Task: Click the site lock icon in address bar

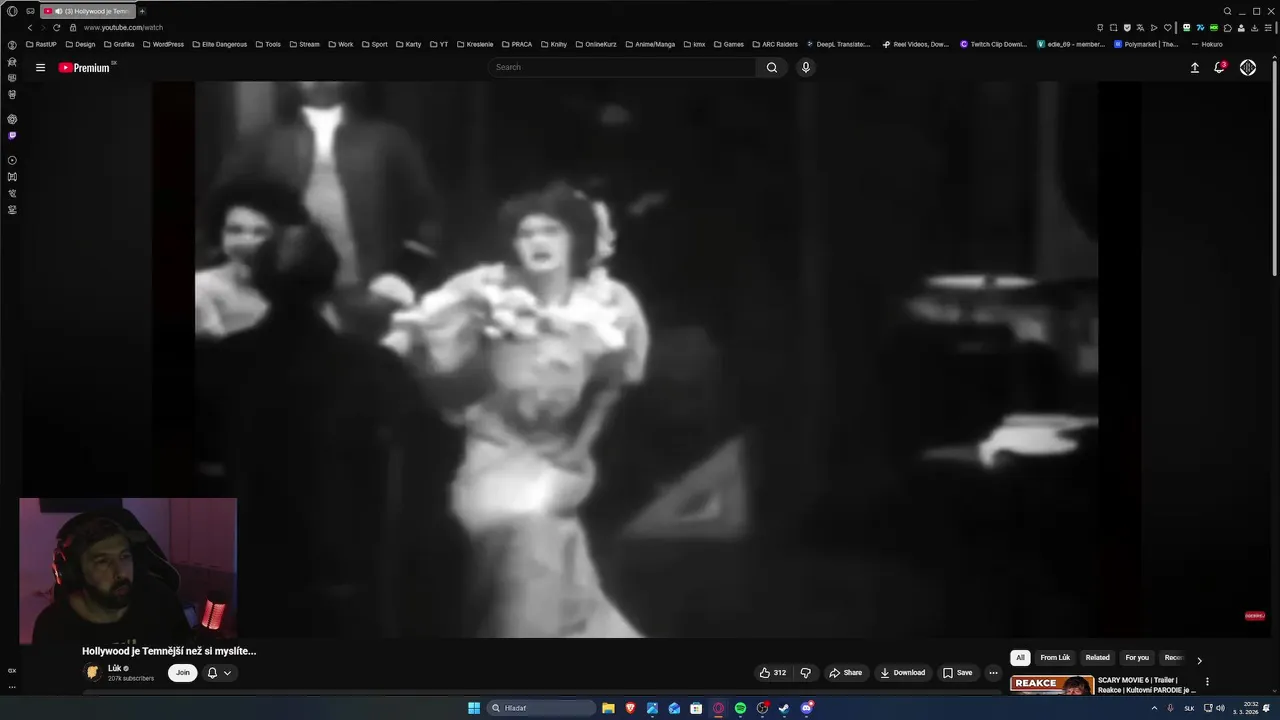Action: [73, 28]
